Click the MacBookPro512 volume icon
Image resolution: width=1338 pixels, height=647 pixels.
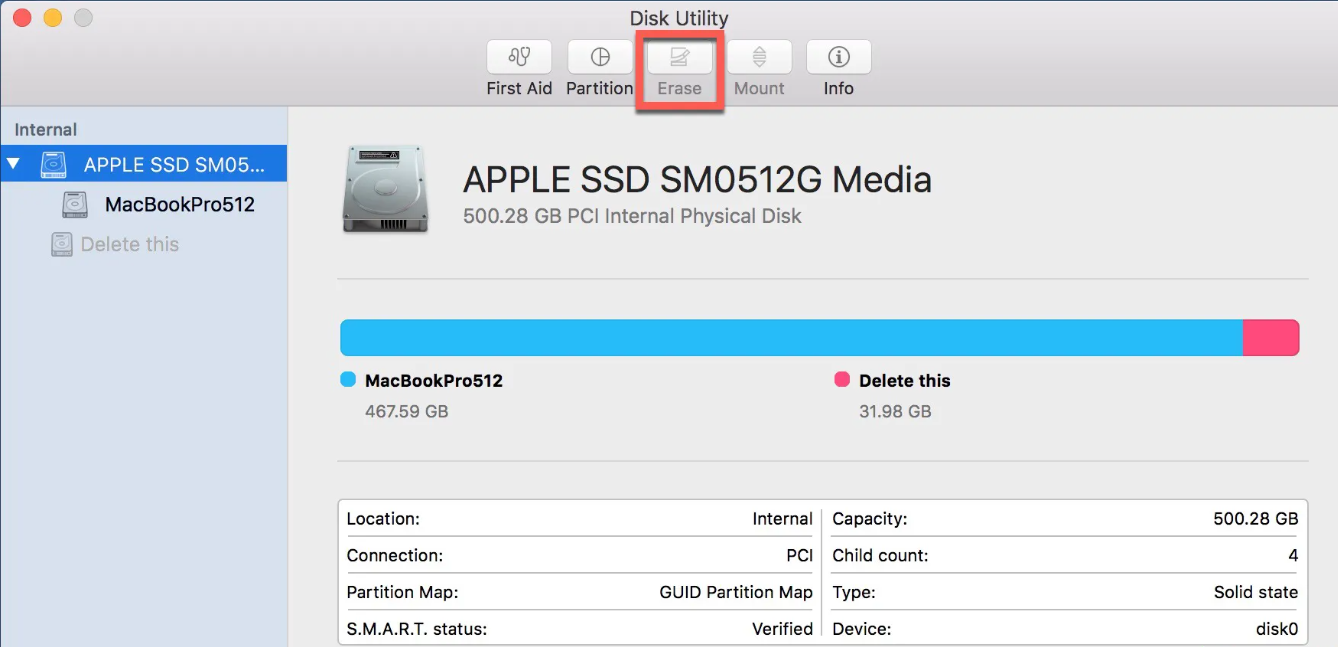(x=75, y=205)
